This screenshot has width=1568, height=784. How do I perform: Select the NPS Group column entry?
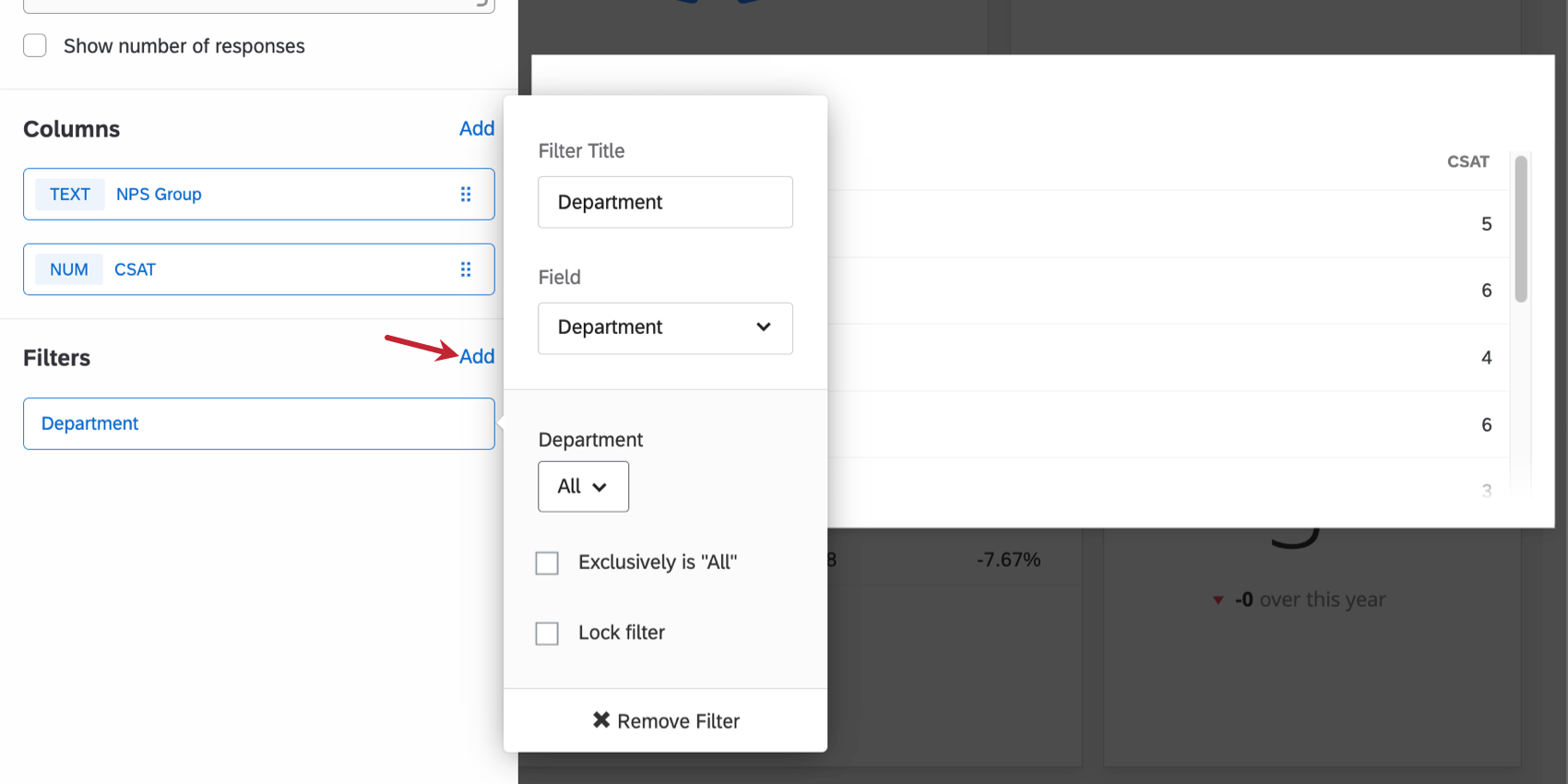pyautogui.click(x=258, y=195)
